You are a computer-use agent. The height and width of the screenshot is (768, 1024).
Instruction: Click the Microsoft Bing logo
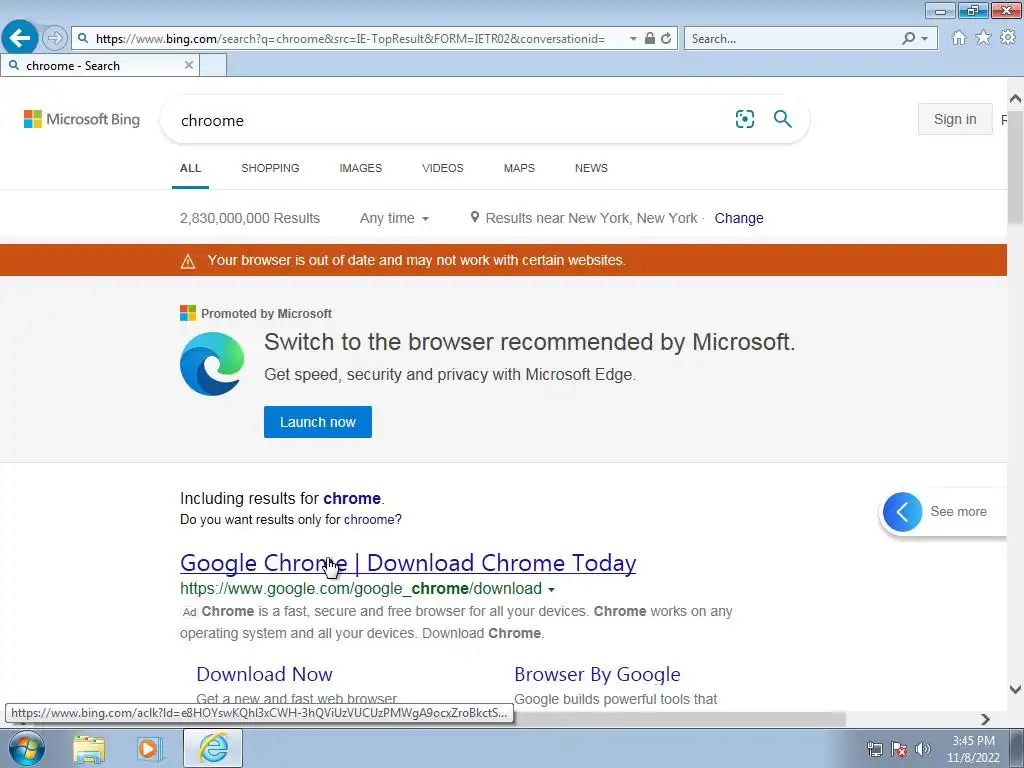[82, 119]
